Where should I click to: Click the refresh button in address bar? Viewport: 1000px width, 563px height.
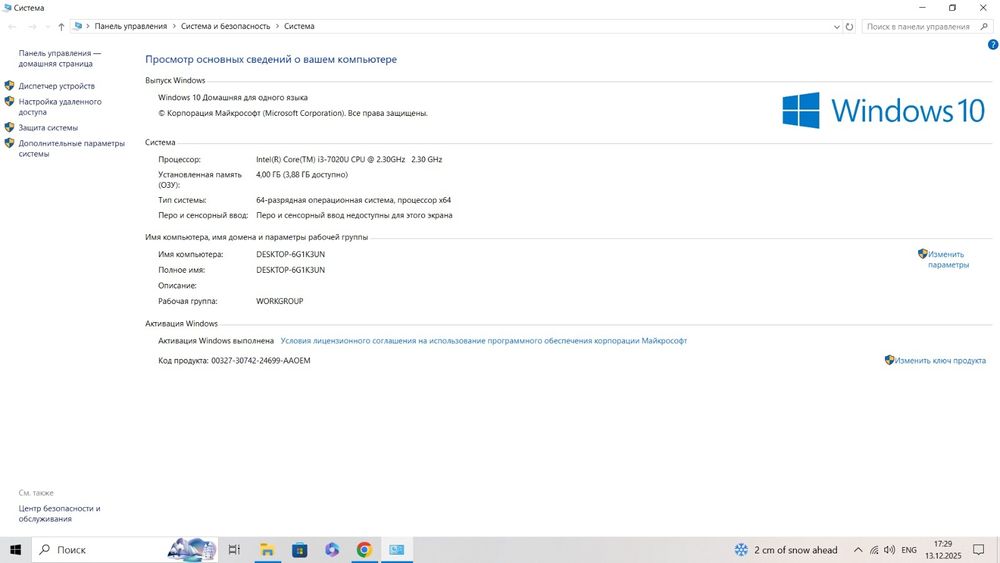coord(849,27)
